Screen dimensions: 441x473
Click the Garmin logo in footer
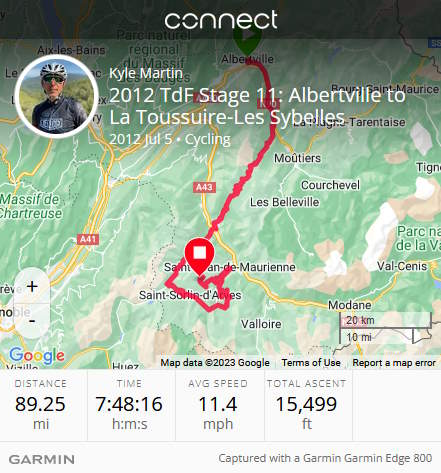pos(42,459)
